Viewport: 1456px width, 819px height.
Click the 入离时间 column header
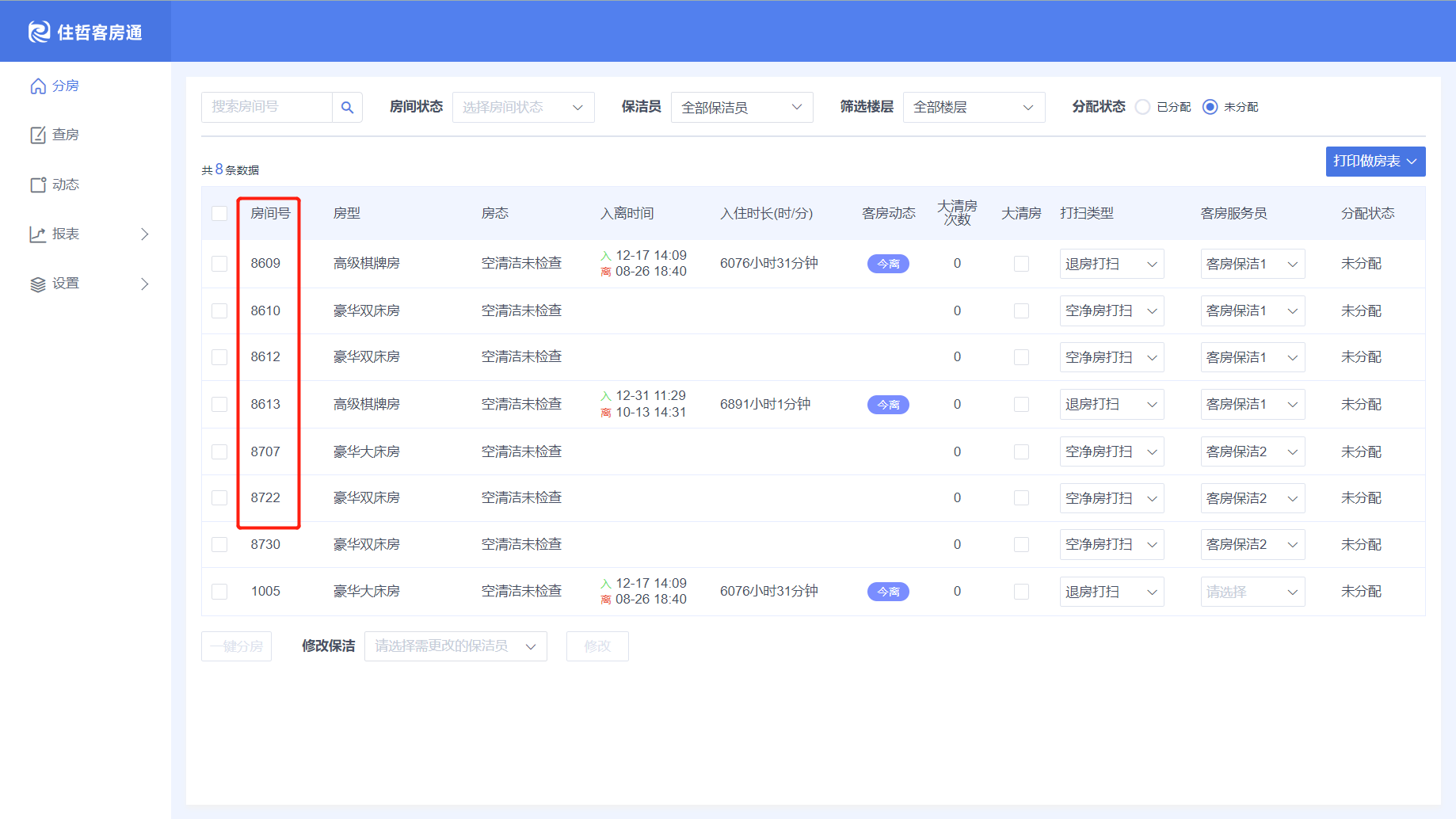tap(627, 214)
